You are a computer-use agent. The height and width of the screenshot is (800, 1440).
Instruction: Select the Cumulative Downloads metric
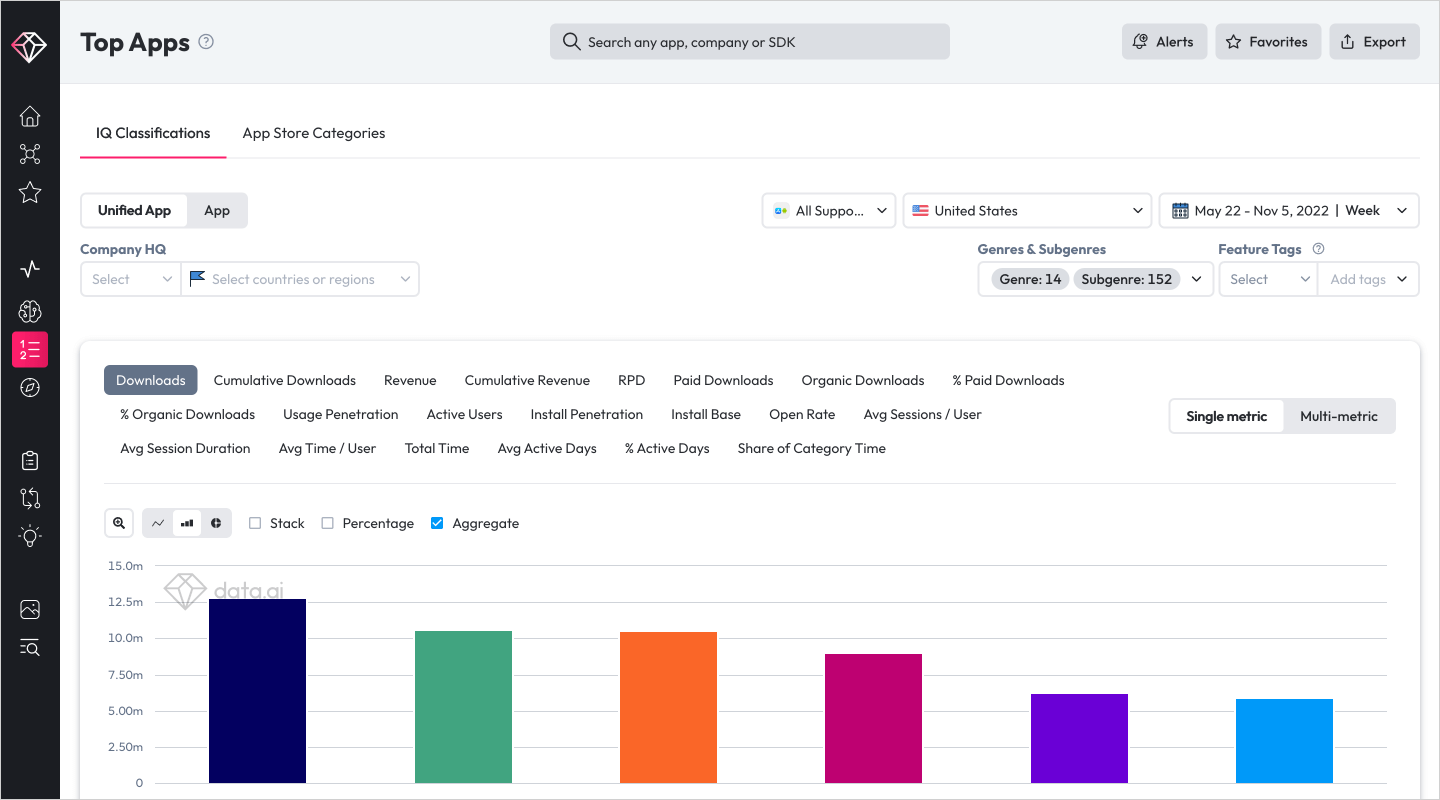coord(285,380)
